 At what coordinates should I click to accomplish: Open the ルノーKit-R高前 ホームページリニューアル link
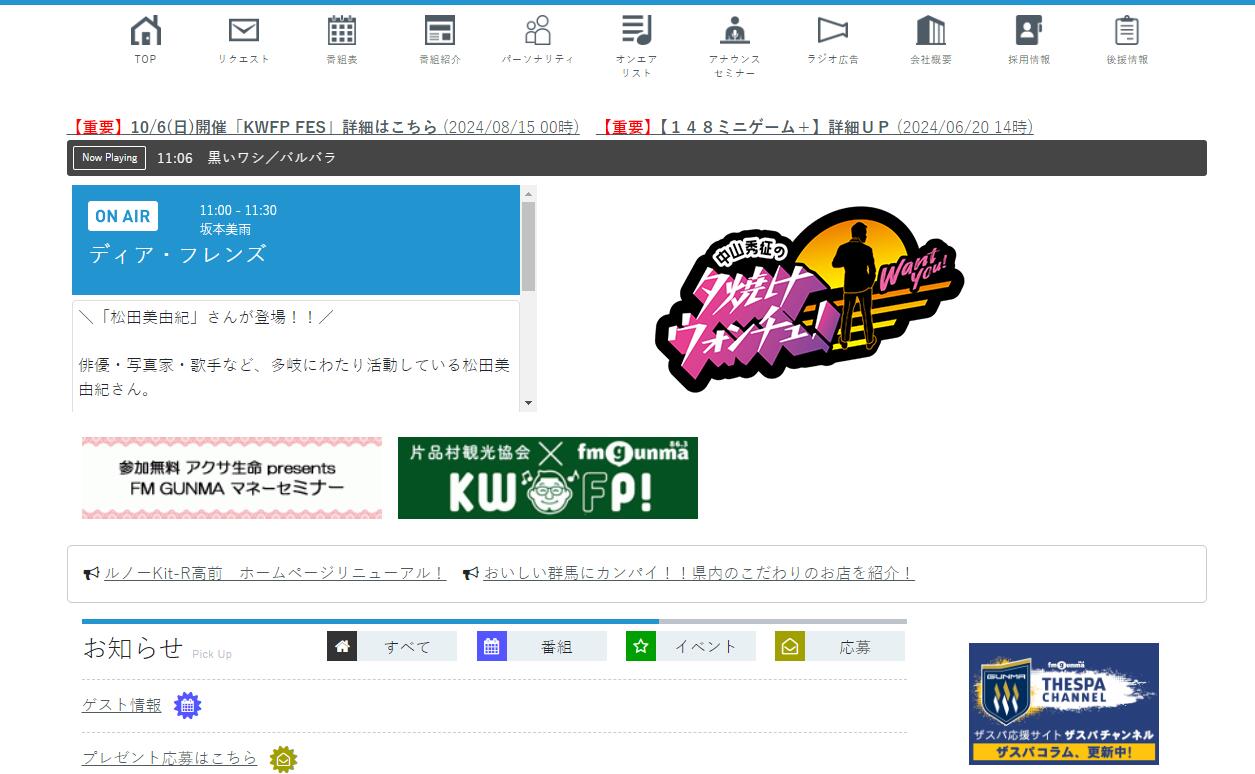[275, 574]
